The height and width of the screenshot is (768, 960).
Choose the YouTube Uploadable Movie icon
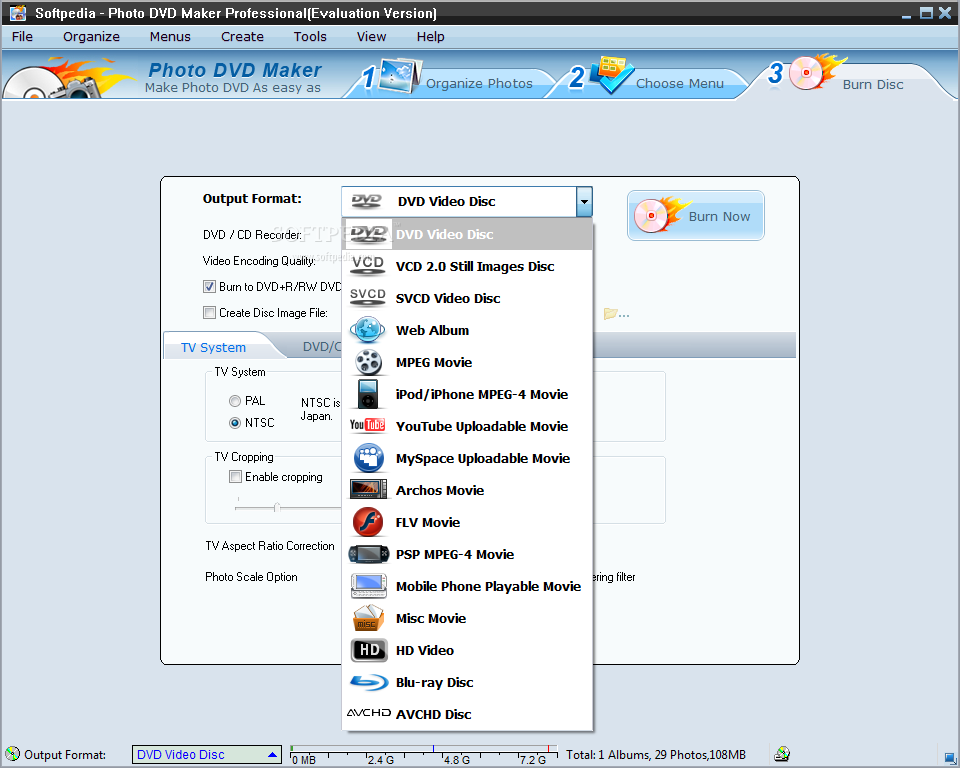367,425
